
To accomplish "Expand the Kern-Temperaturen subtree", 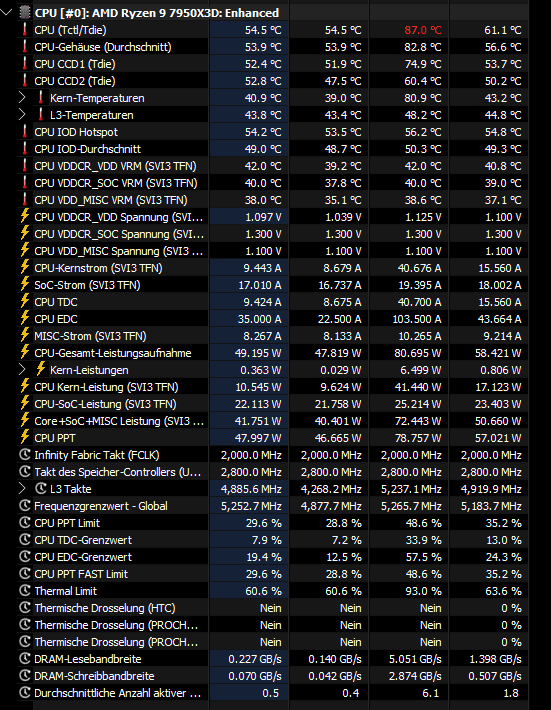I will pyautogui.click(x=22, y=97).
